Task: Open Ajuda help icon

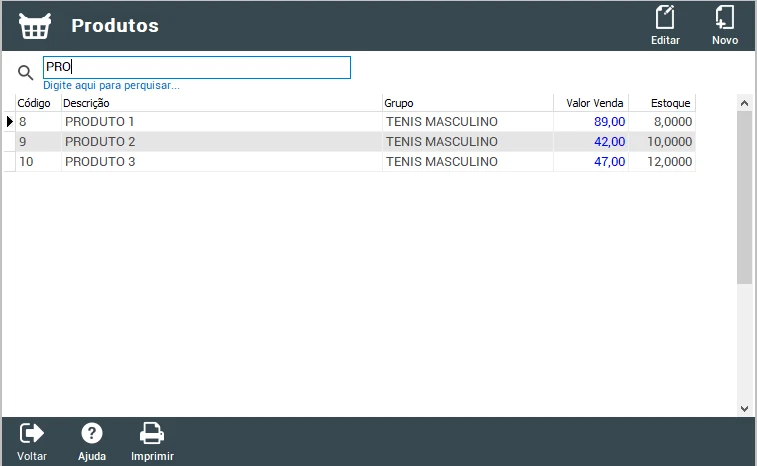Action: click(92, 433)
